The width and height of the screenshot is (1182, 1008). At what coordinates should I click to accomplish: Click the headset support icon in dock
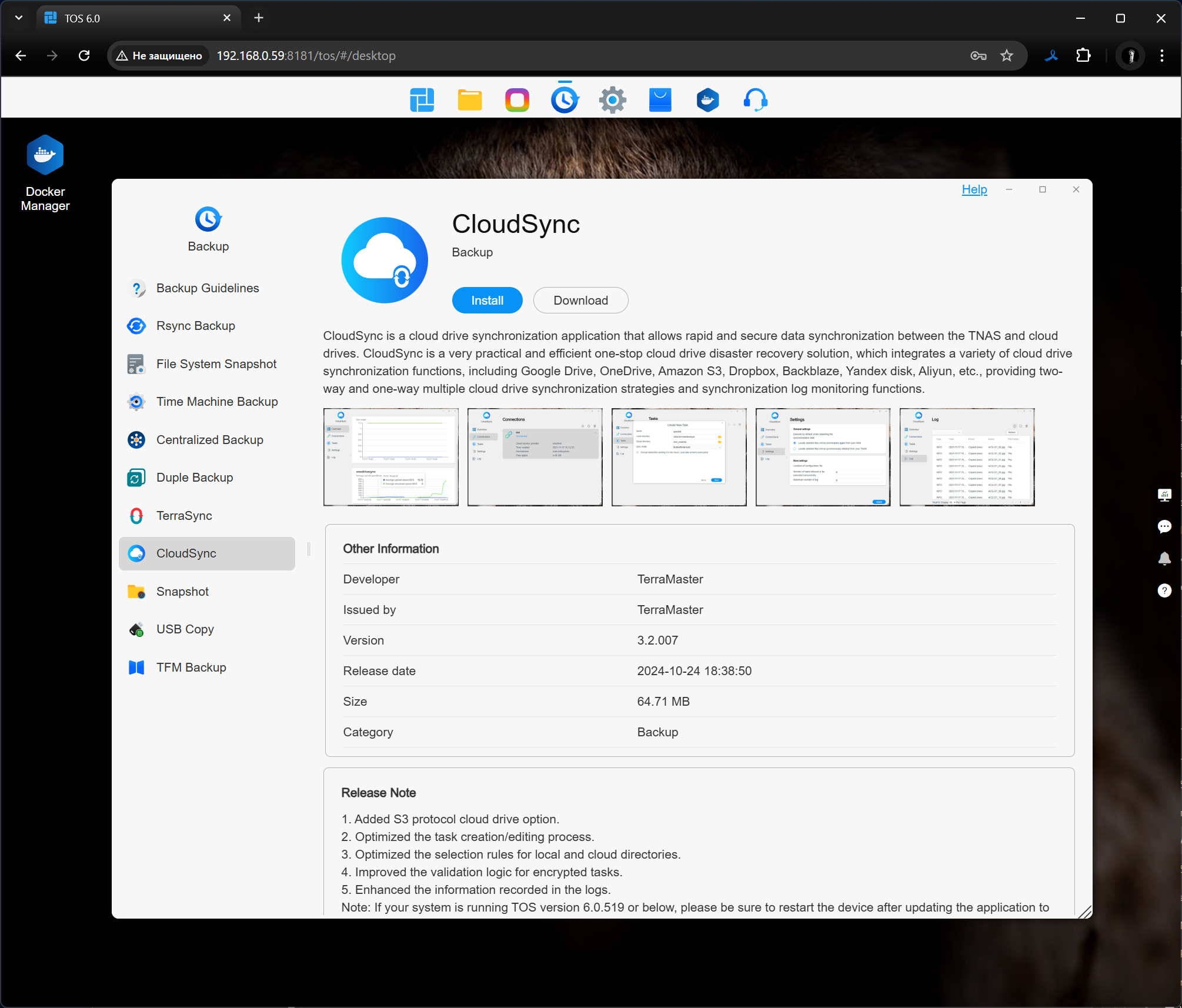[755, 100]
